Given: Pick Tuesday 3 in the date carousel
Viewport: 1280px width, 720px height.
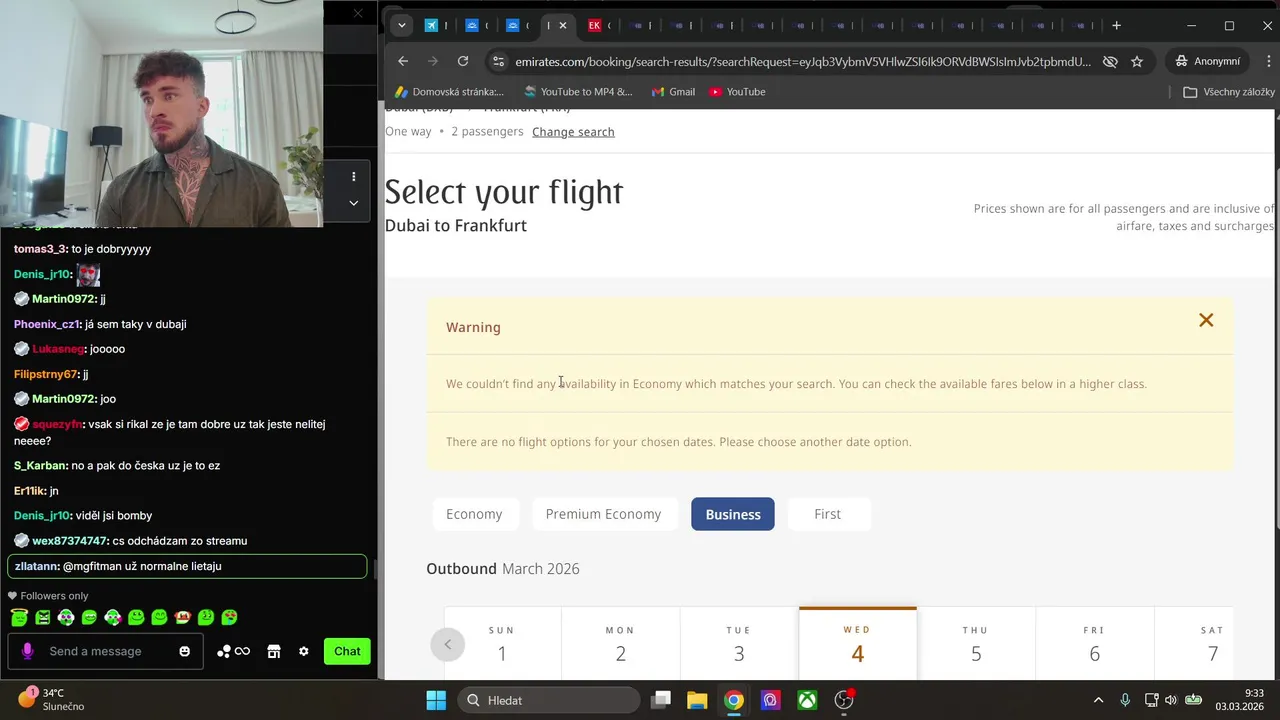Looking at the screenshot, I should click(x=739, y=644).
